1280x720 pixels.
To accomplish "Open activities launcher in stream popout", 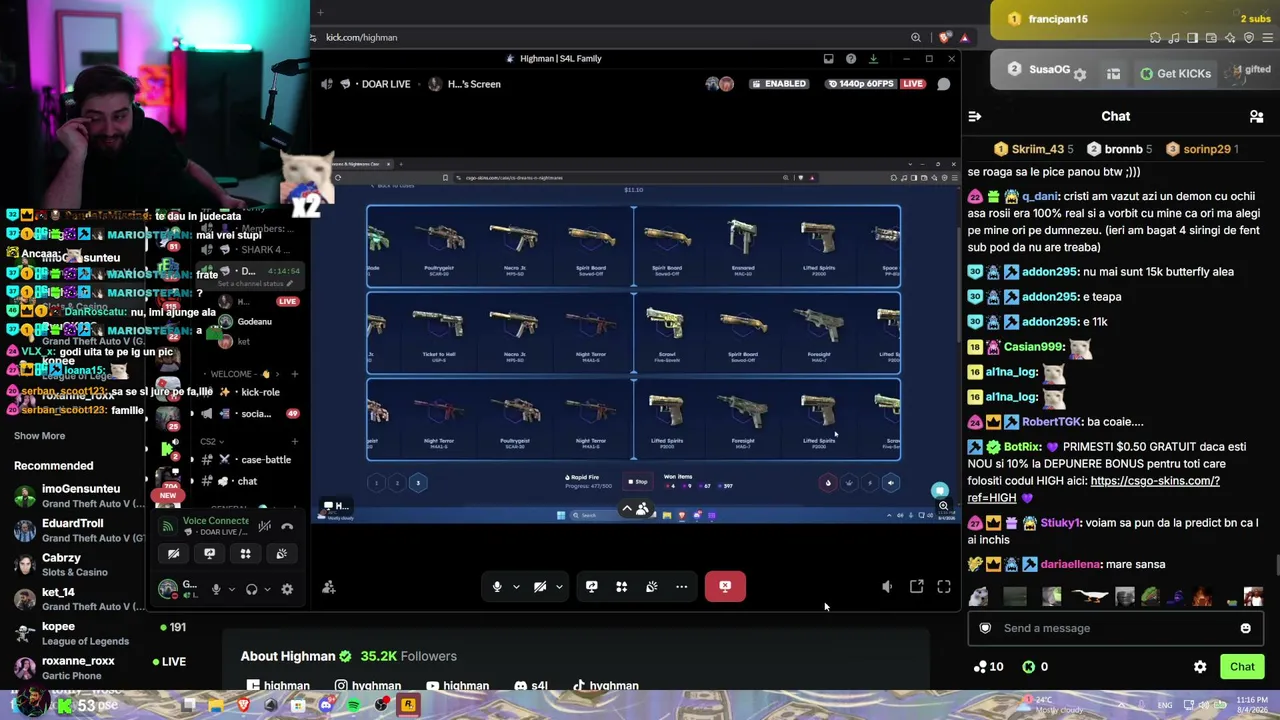I will click(621, 587).
